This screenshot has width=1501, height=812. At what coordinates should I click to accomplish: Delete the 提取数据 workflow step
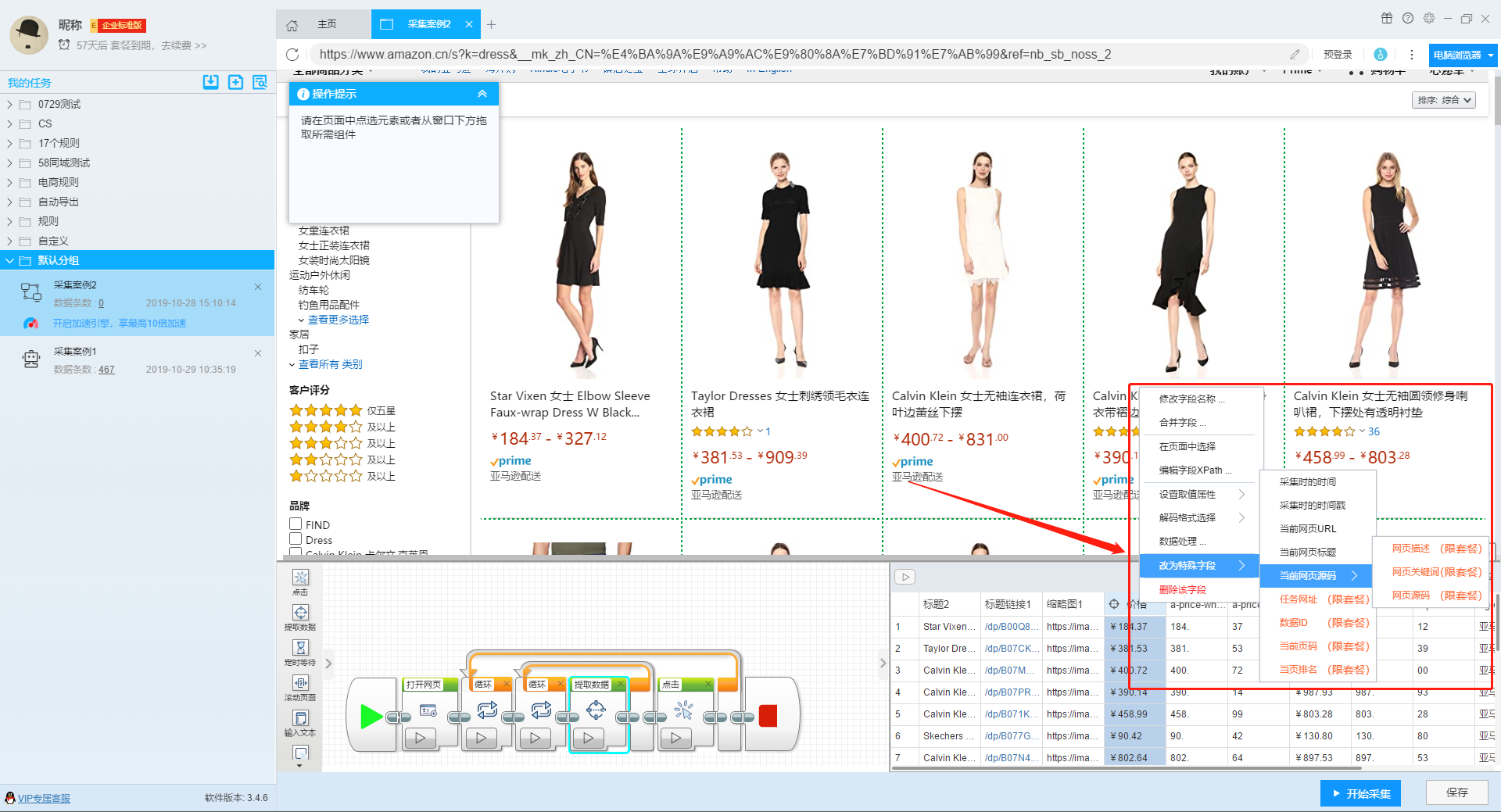click(621, 685)
